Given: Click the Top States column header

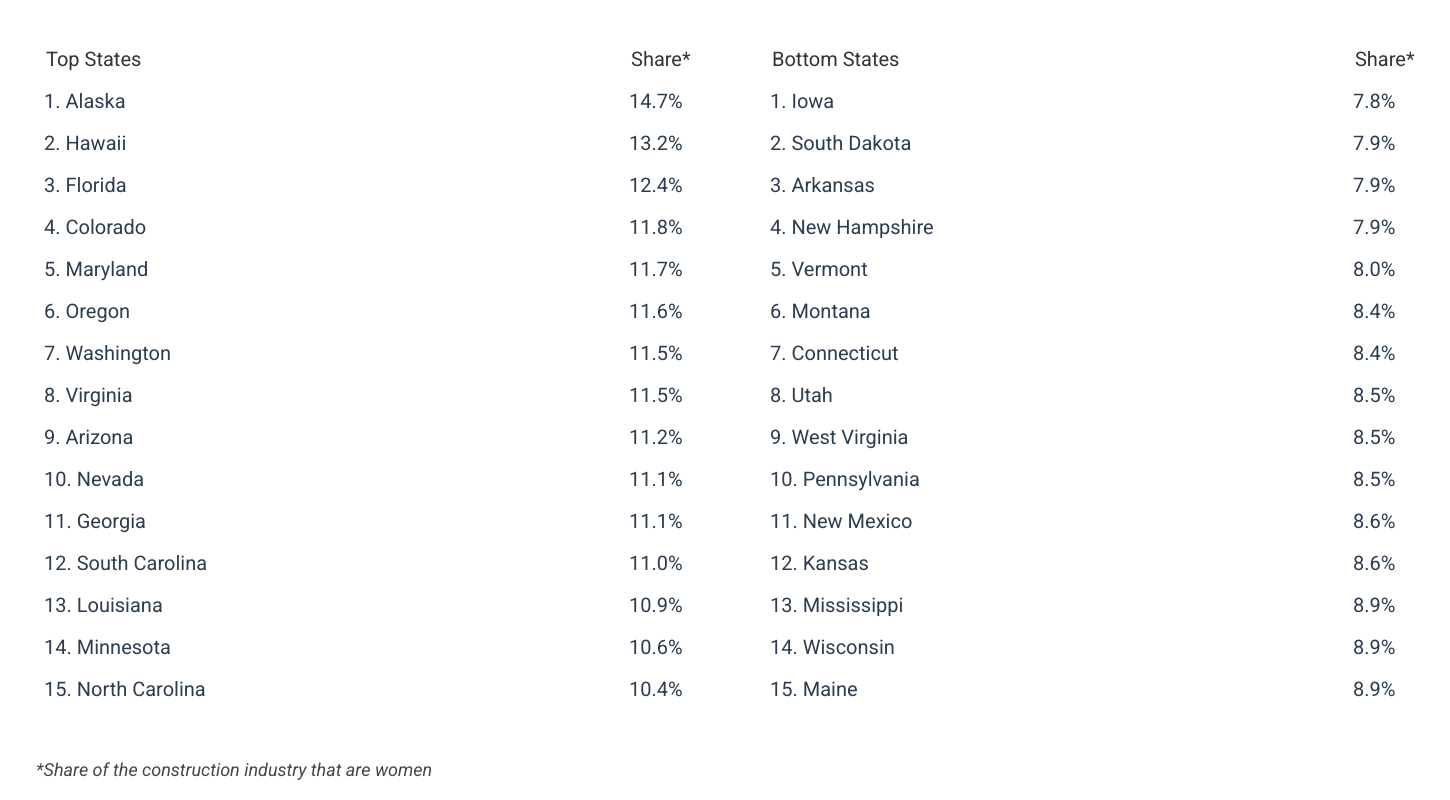Looking at the screenshot, I should (93, 59).
